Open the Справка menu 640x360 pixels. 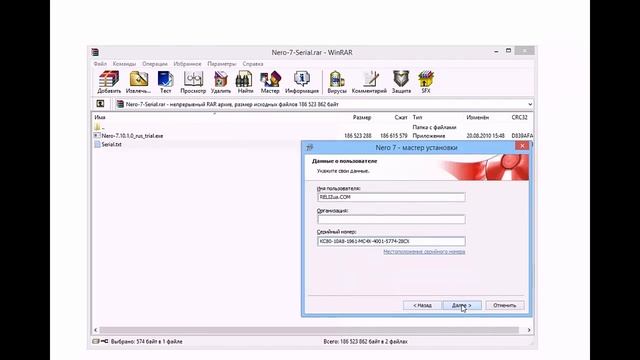click(253, 64)
